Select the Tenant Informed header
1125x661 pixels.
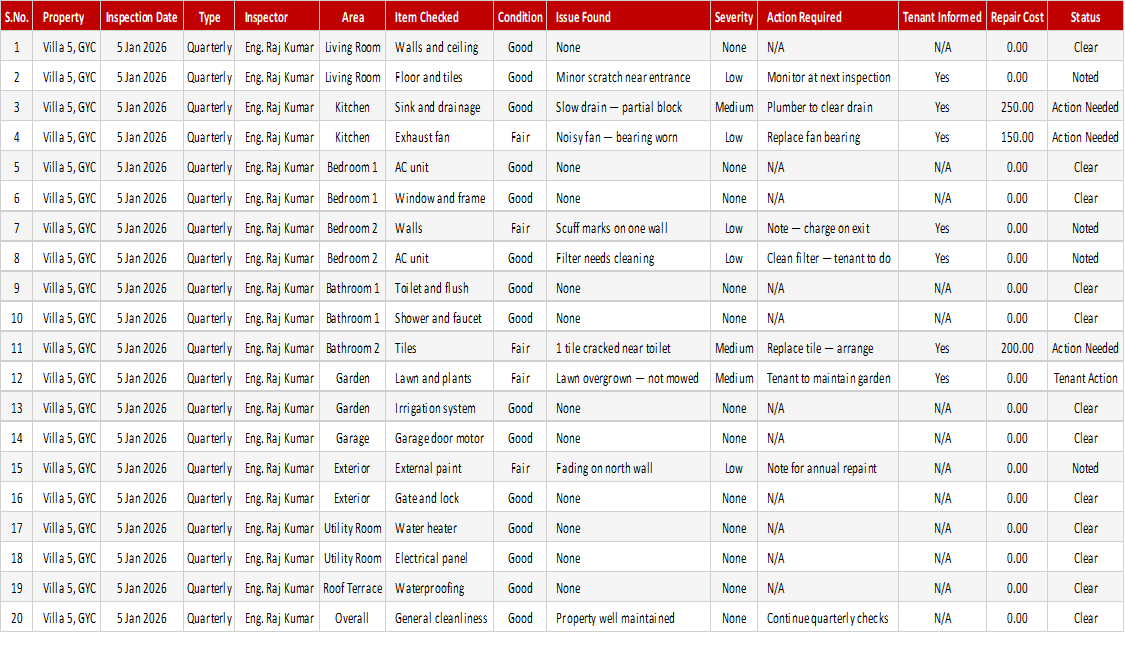(941, 17)
